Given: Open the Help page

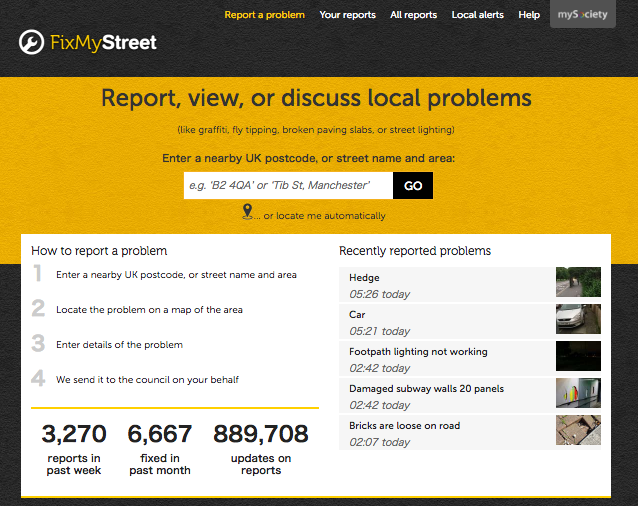Looking at the screenshot, I should [x=529, y=15].
